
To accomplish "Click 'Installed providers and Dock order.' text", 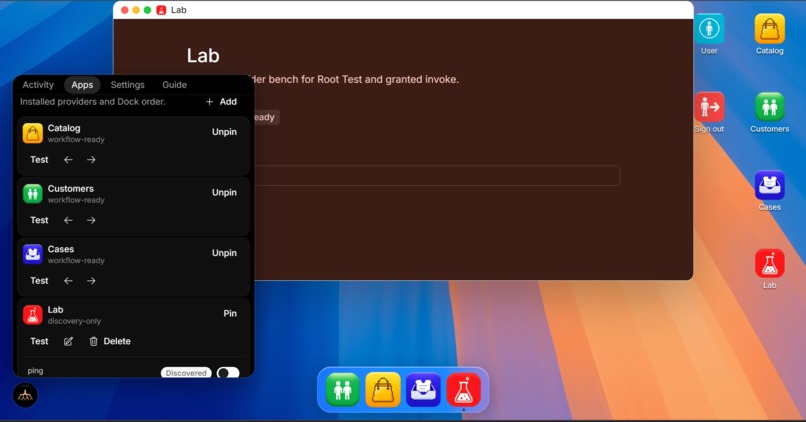I will [93, 102].
